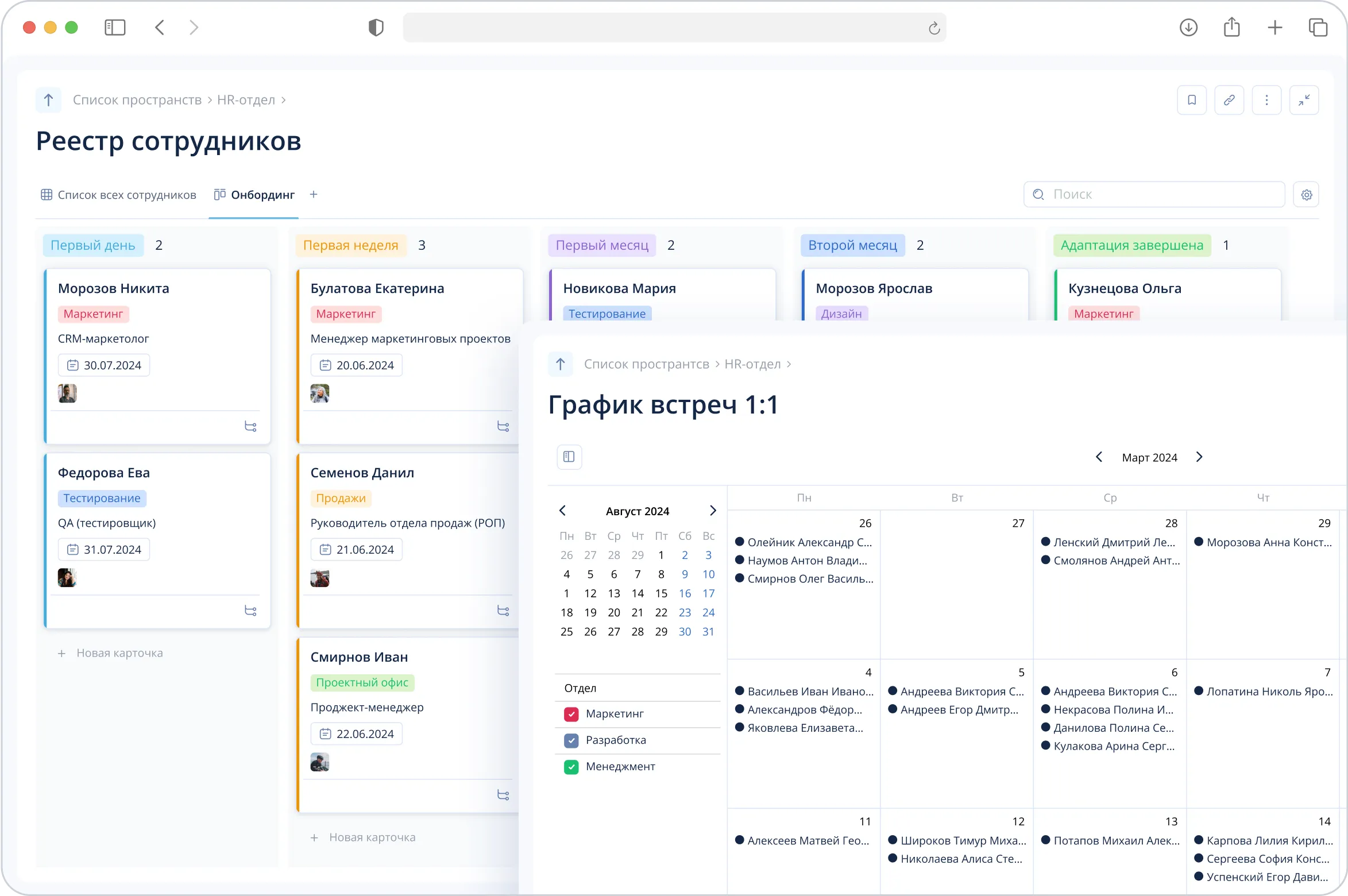Click HR-отдел breadcrumb in График встреч

tap(752, 364)
